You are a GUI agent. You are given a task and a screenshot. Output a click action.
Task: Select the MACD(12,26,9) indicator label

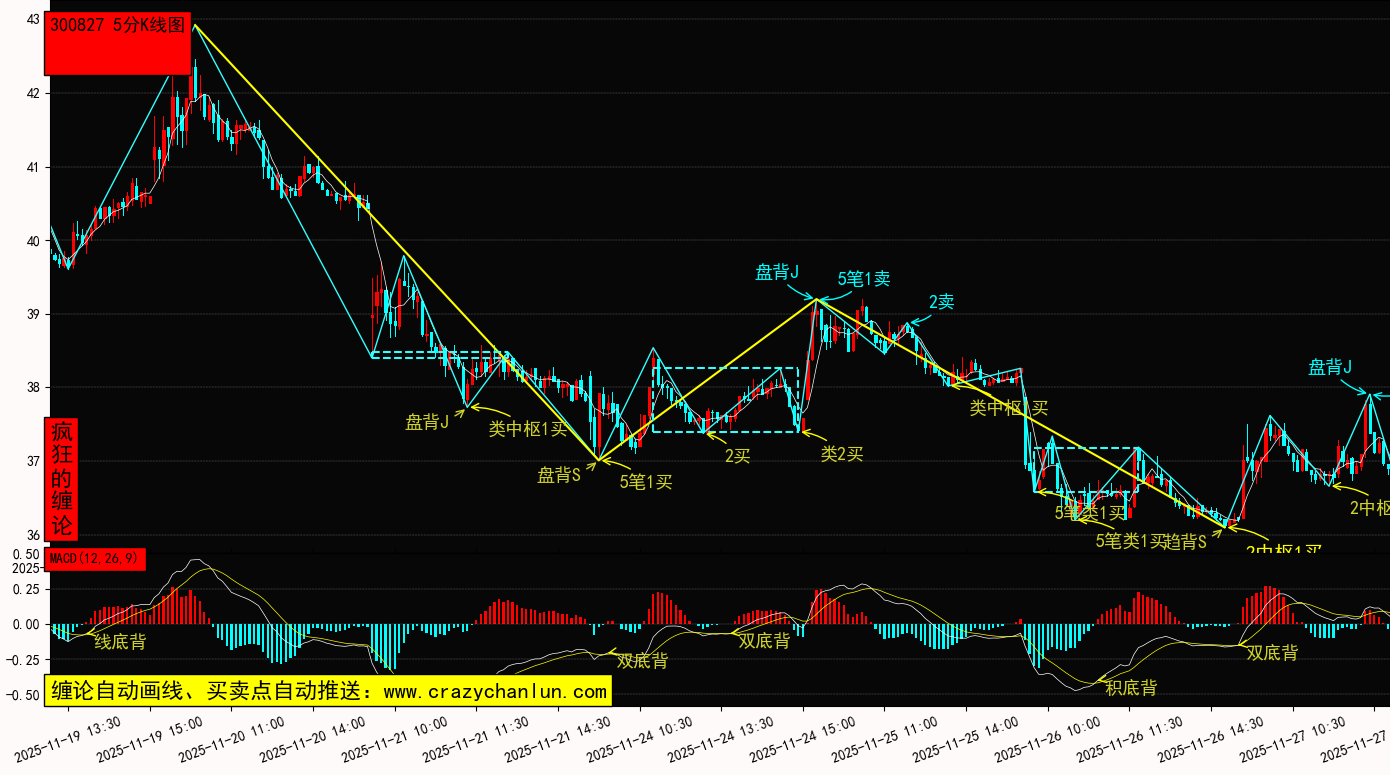95,559
